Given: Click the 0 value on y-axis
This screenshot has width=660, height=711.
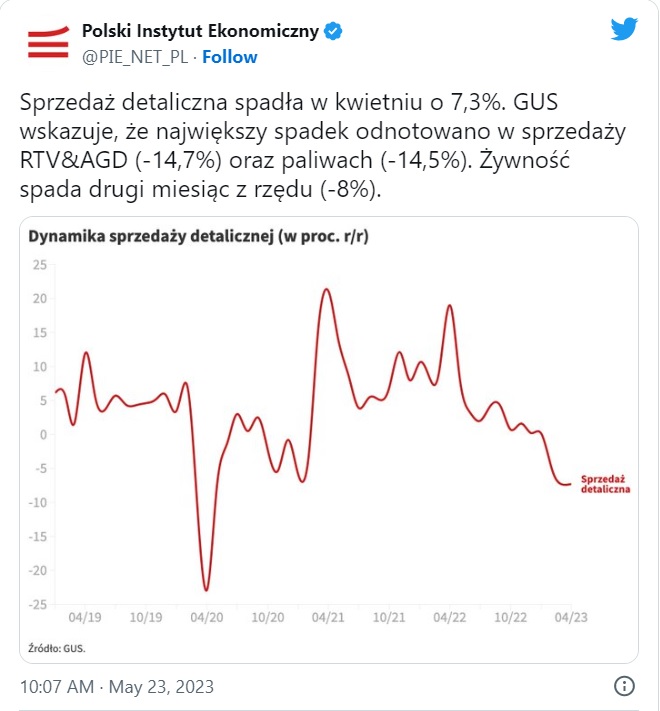Looking at the screenshot, I should coord(44,435).
